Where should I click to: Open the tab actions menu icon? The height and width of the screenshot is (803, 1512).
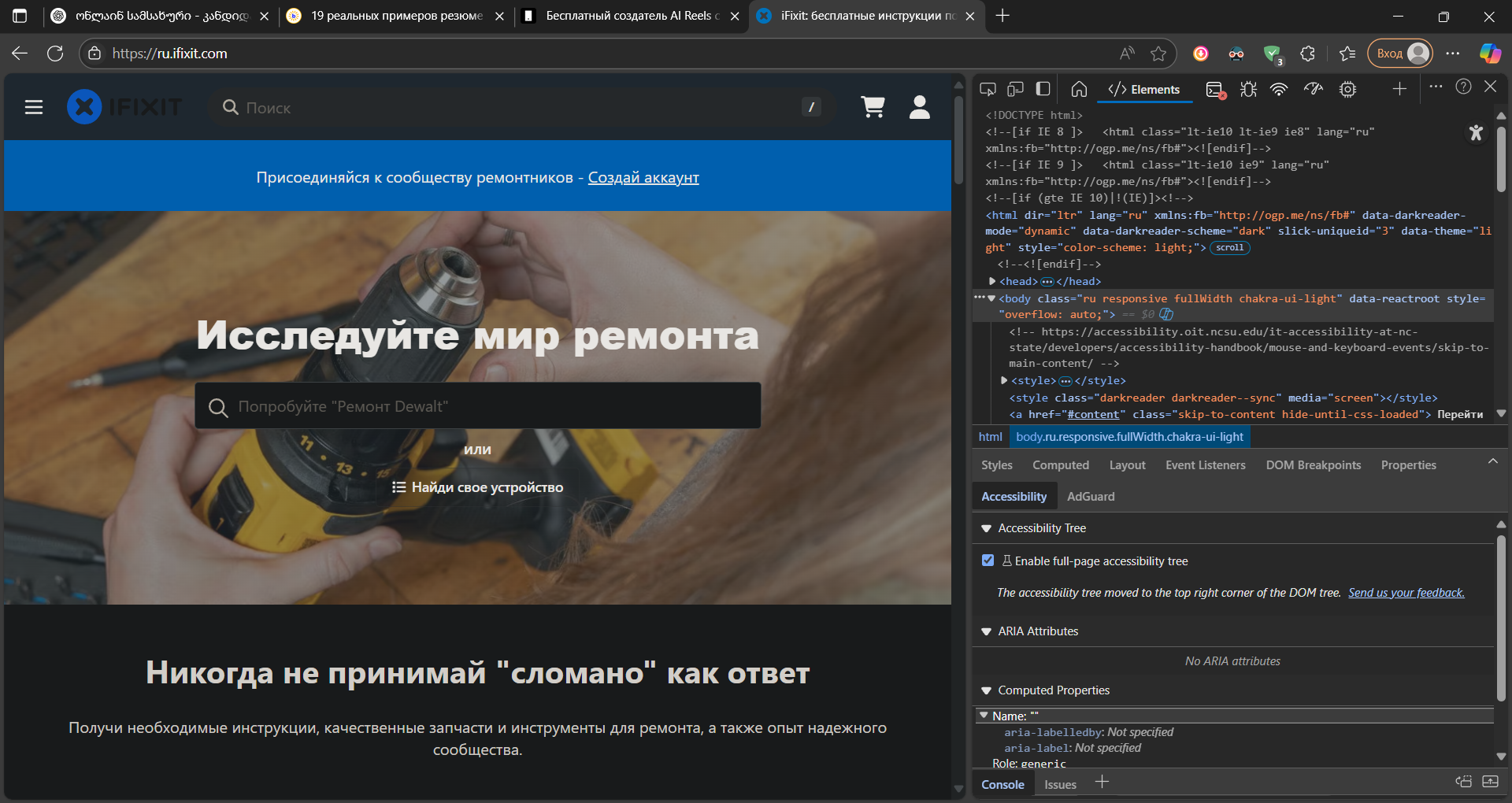pyautogui.click(x=20, y=16)
